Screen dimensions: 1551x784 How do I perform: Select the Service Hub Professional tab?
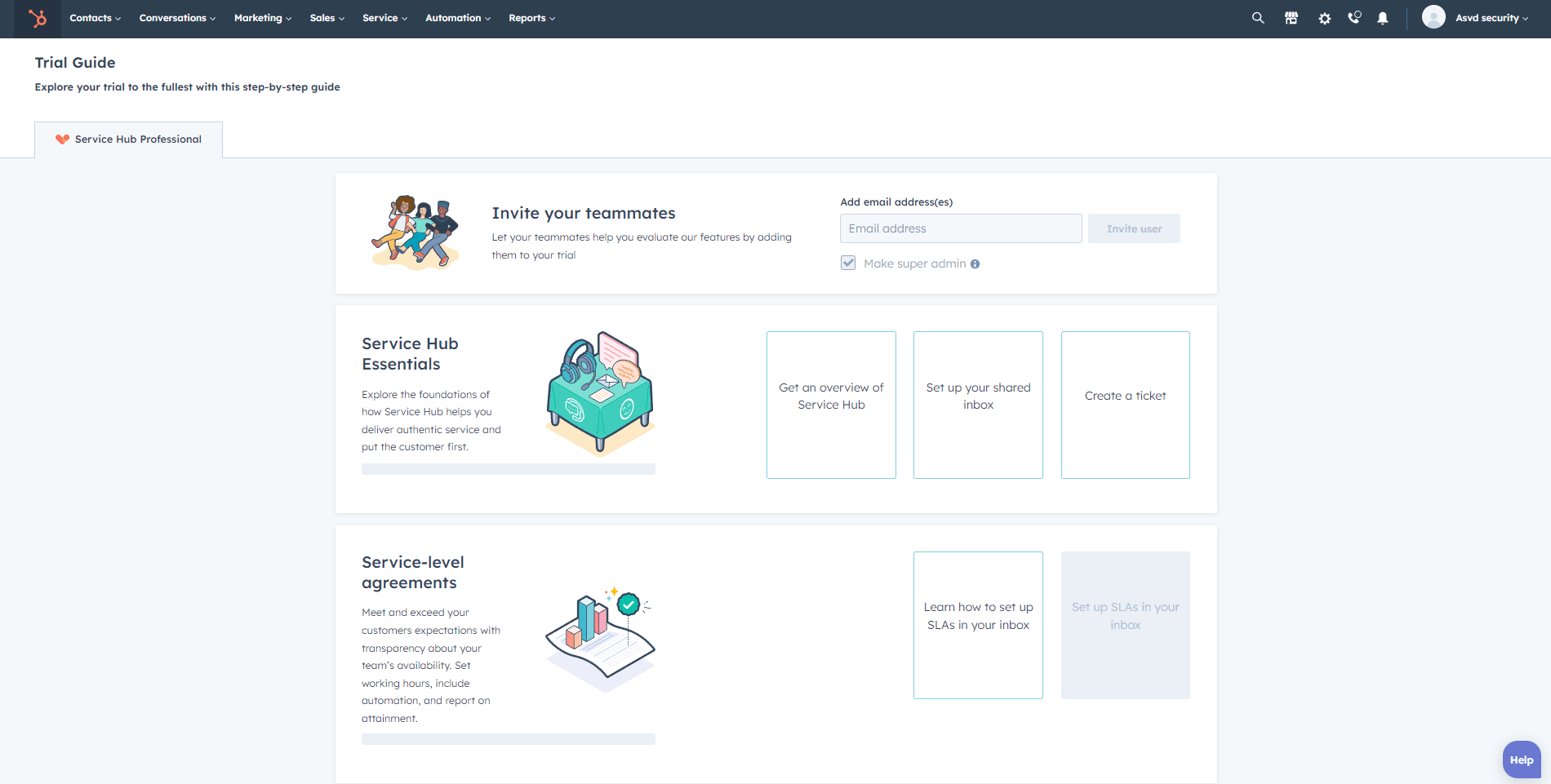(x=128, y=140)
